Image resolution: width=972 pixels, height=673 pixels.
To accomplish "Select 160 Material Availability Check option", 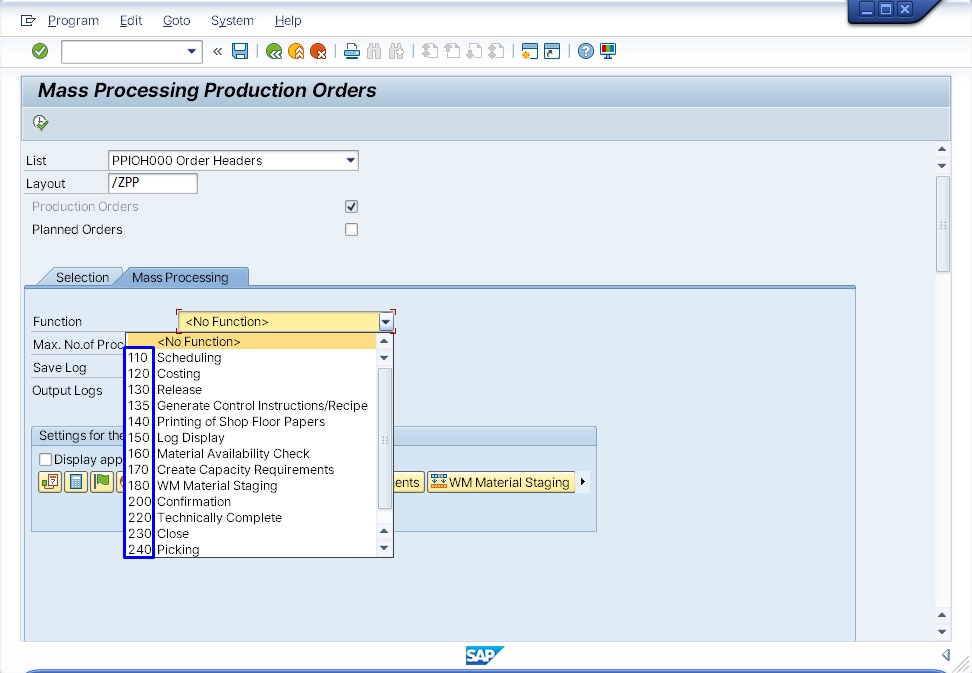I will pos(251,454).
